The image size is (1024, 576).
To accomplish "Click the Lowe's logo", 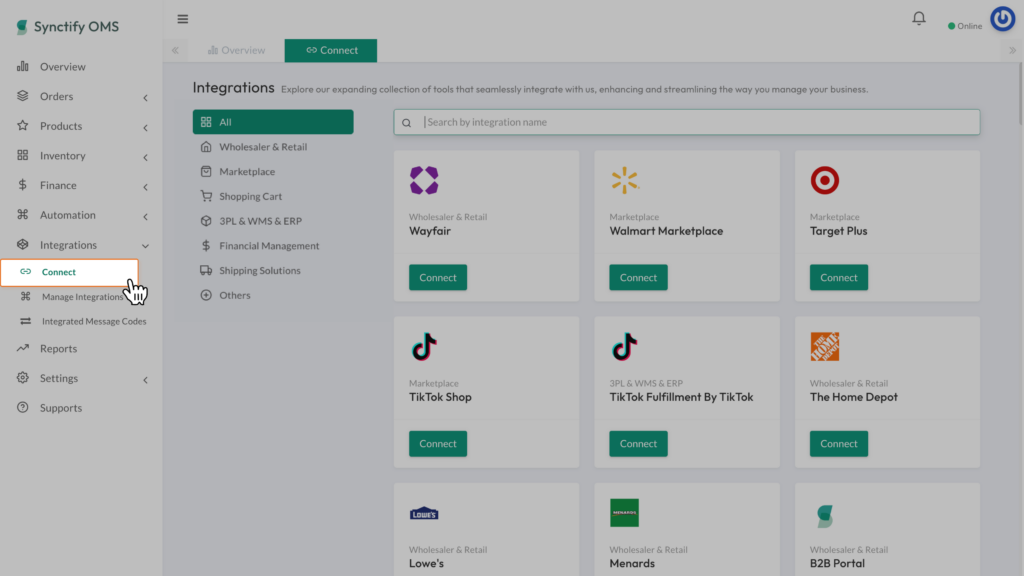I will click(x=424, y=513).
